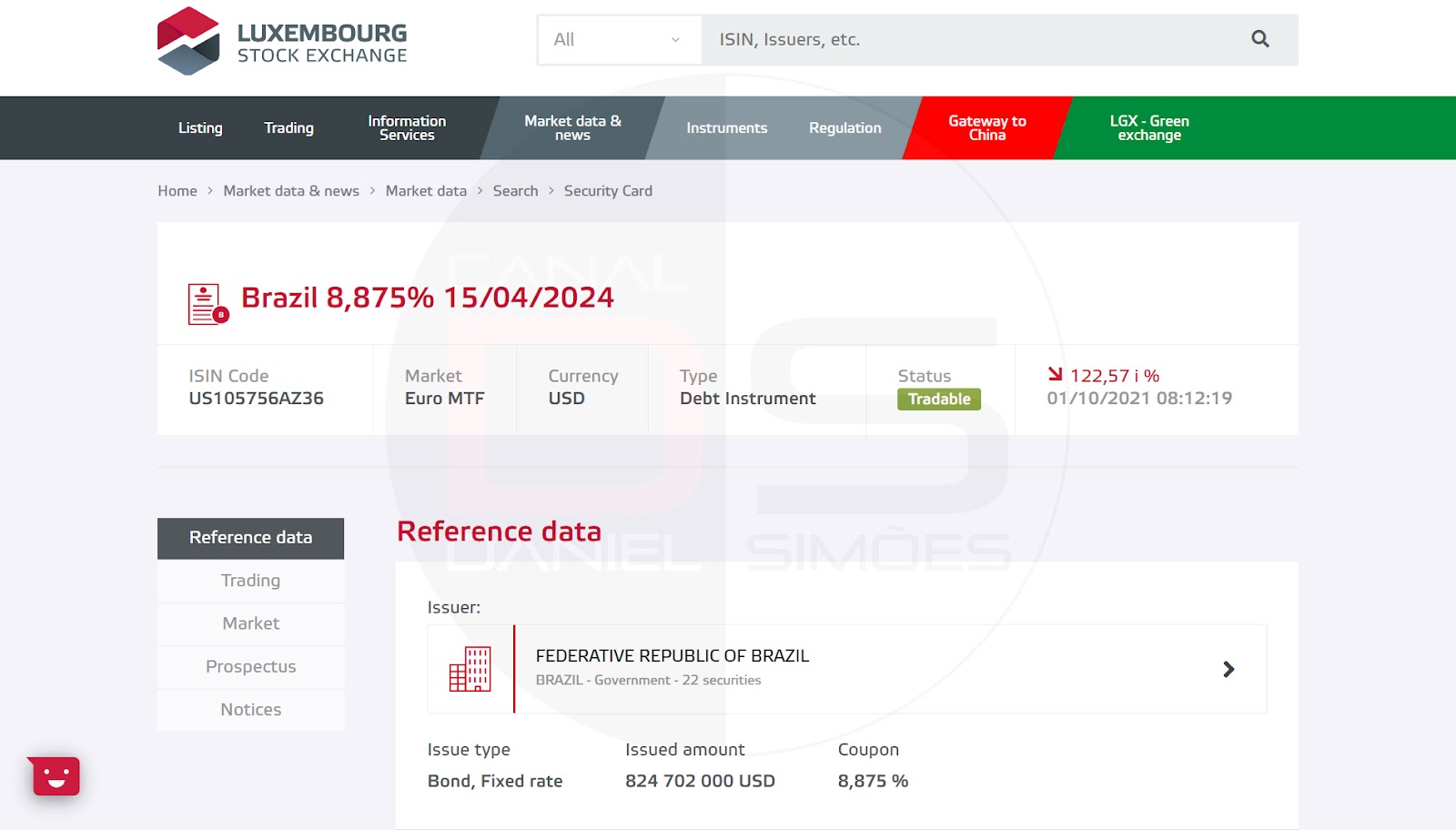The height and width of the screenshot is (830, 1456).
Task: Click the Debt Instrument type value
Action: pos(748,399)
